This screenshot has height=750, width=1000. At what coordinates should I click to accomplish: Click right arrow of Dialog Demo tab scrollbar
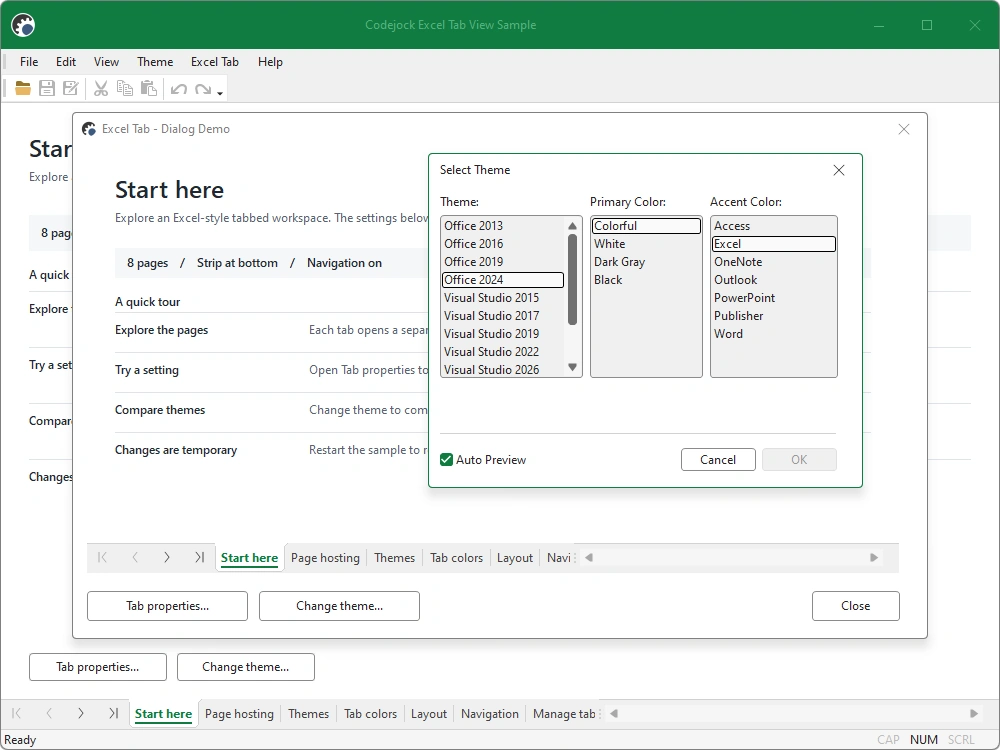pos(874,557)
